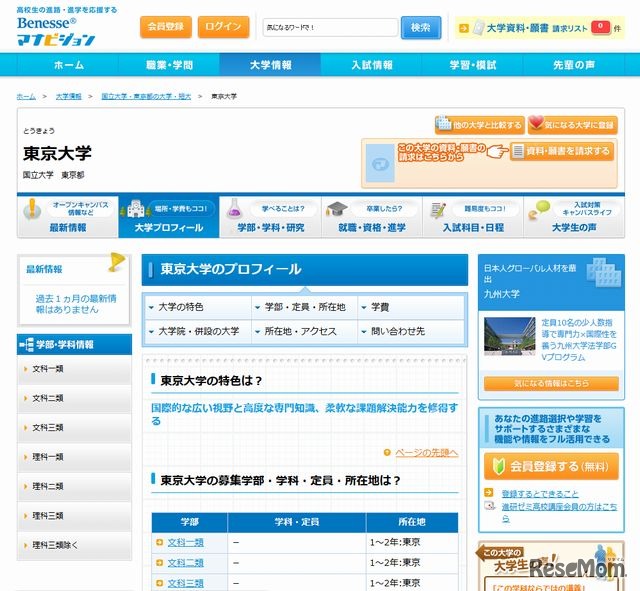Expand 理科三類 in the sidebar list
This screenshot has width=640, height=591.
pos(74,516)
